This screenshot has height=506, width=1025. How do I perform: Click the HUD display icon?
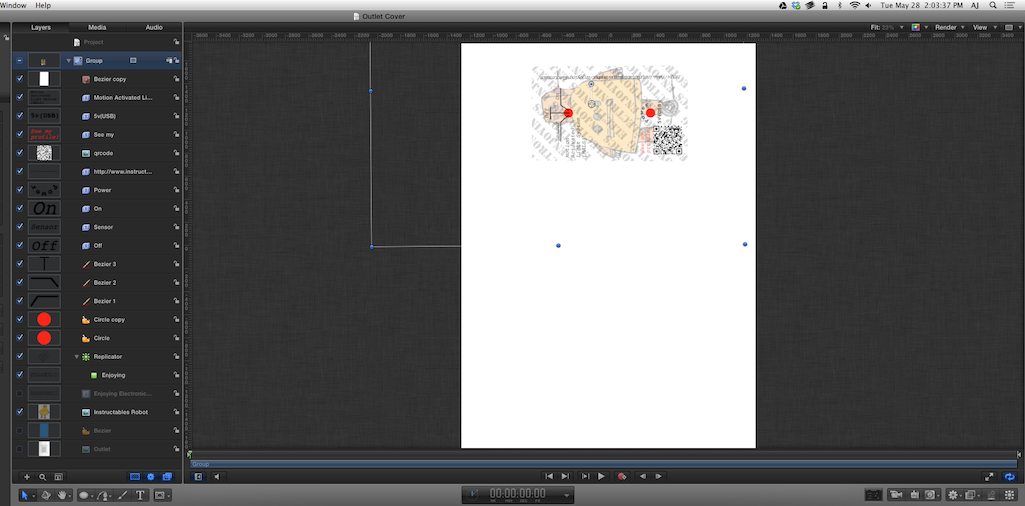coord(873,495)
